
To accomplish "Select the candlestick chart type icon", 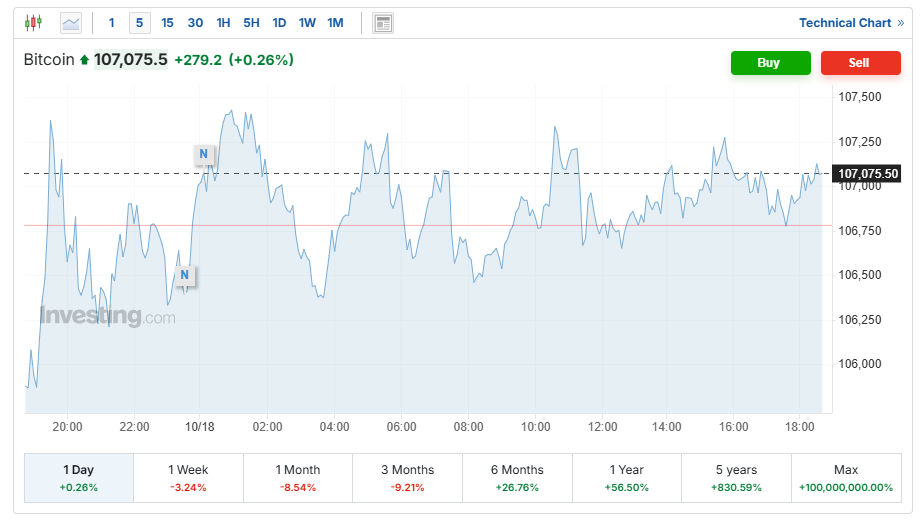I will tap(34, 22).
